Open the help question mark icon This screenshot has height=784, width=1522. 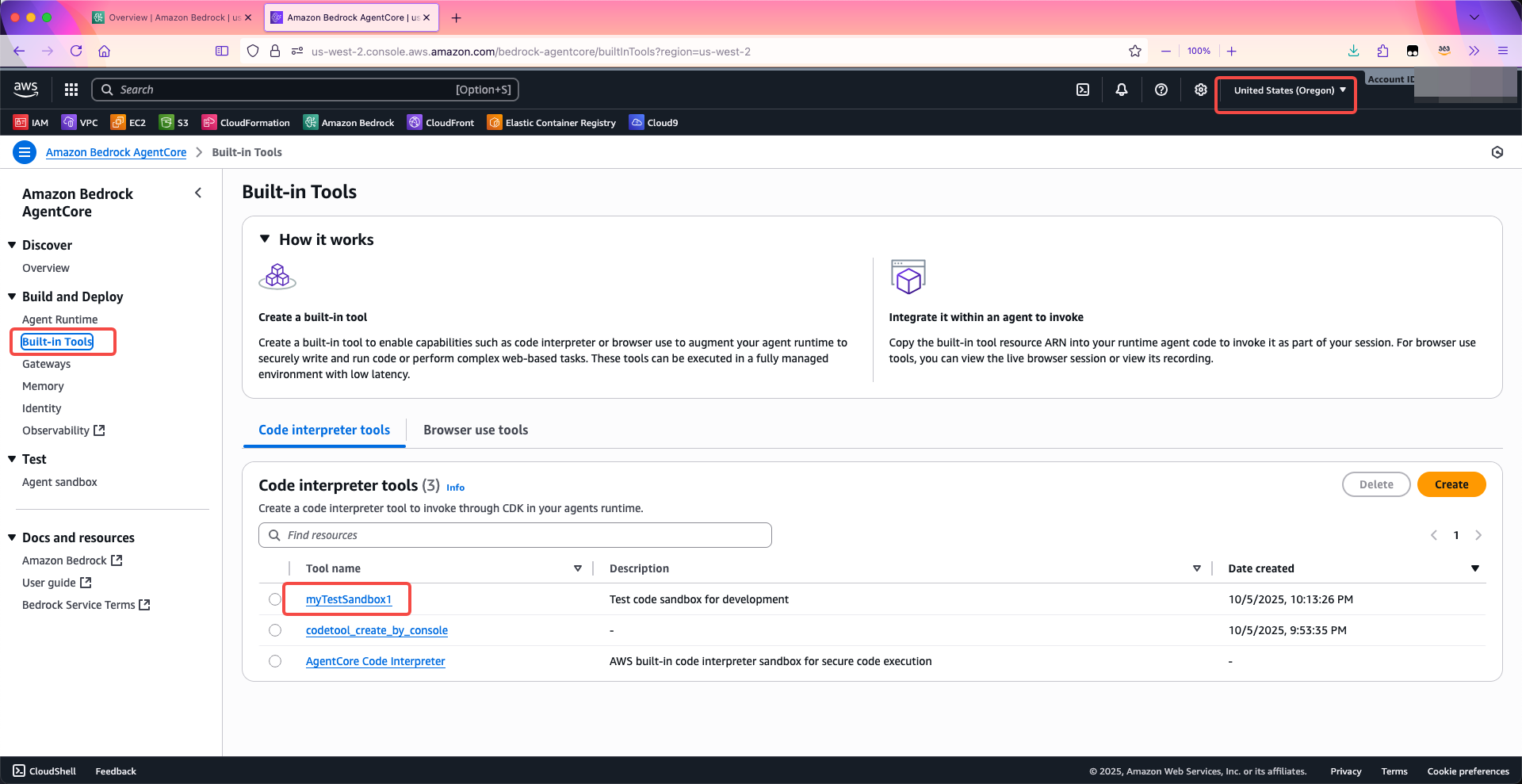coord(1161,90)
